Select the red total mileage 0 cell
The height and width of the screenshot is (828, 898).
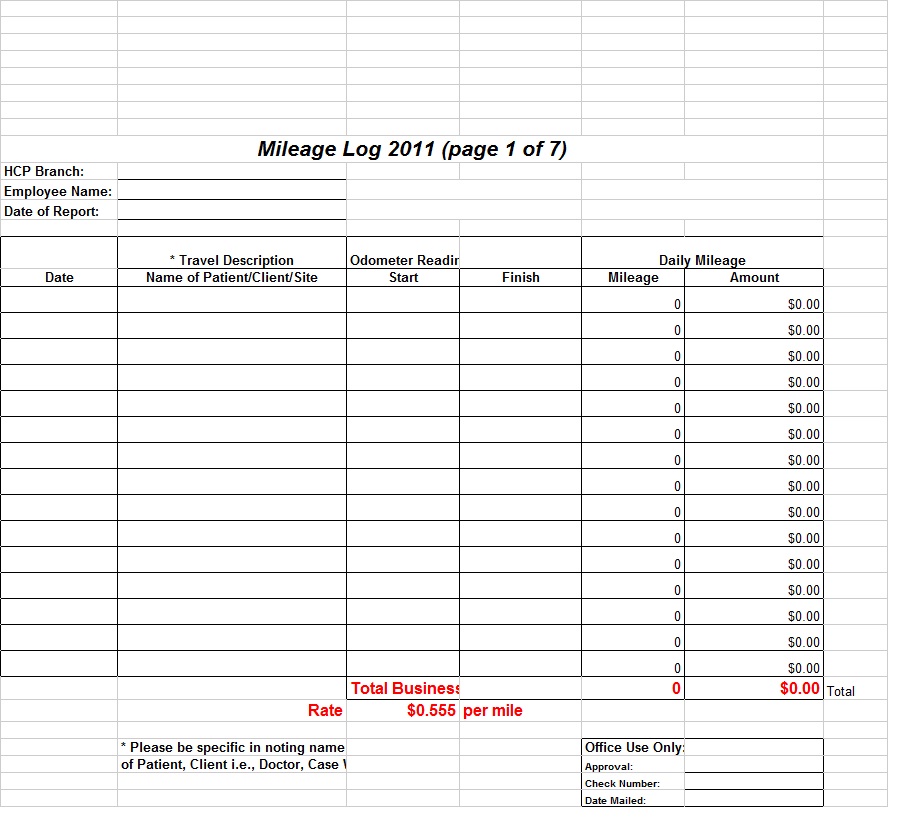click(x=633, y=688)
